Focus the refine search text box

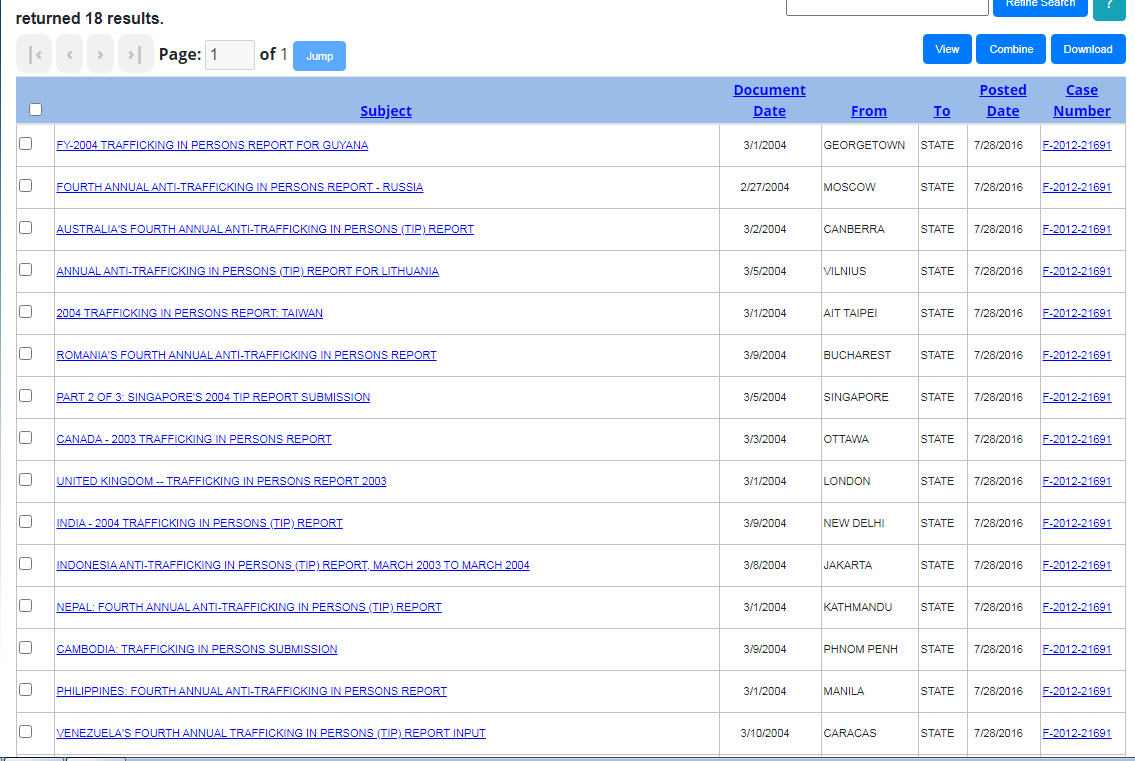(x=887, y=7)
